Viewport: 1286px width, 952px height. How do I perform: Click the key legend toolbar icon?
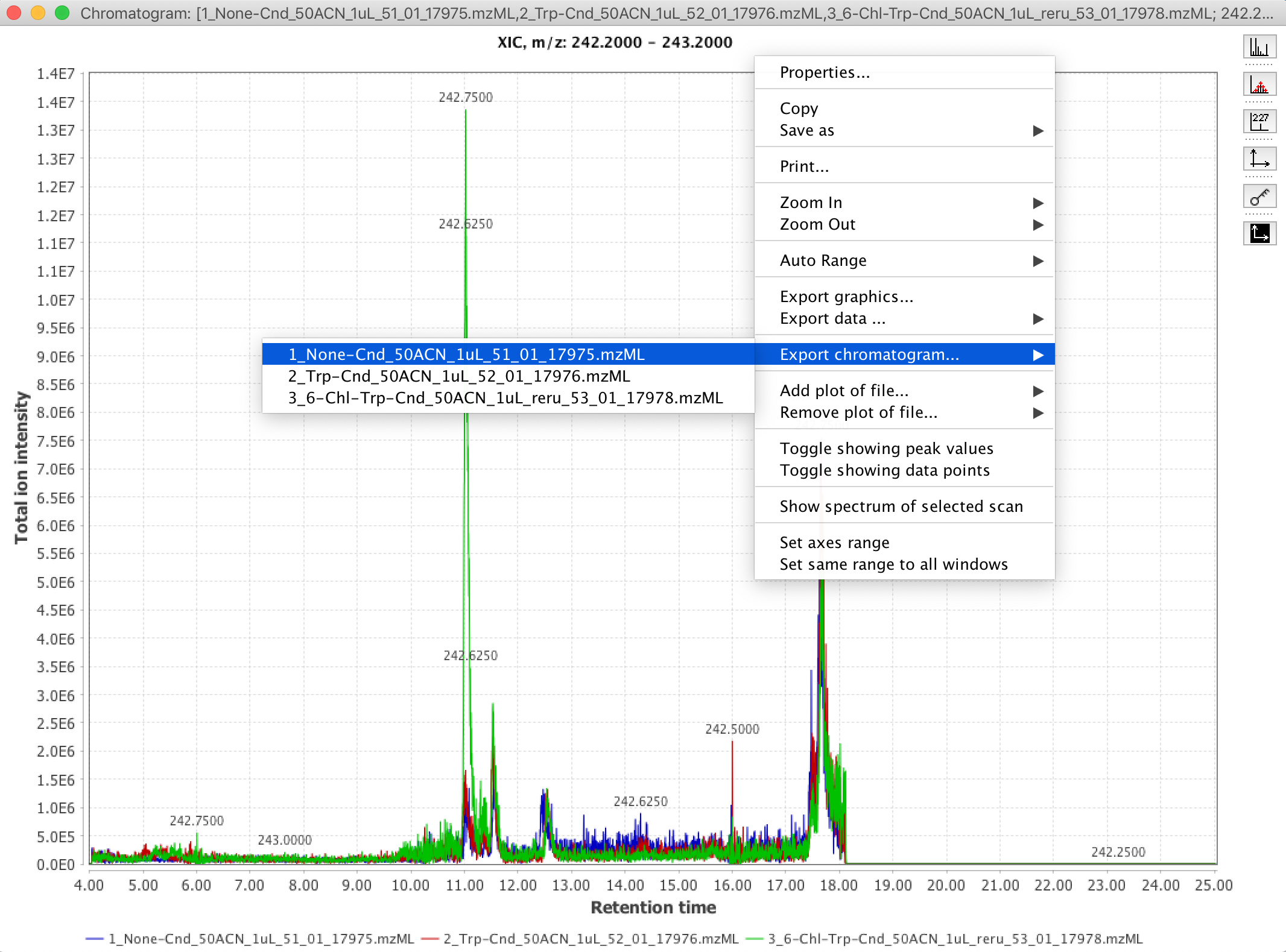click(1259, 196)
